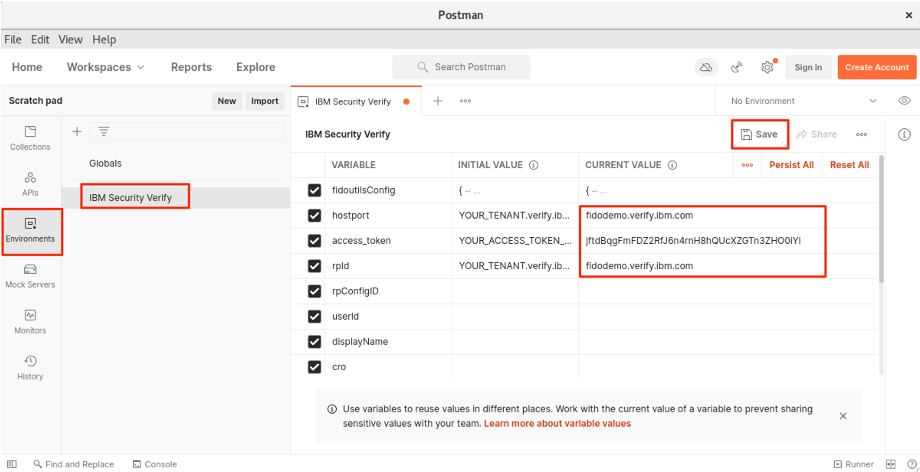Viewport: 920px width, 472px height.
Task: Open the View menu
Action: pyautogui.click(x=70, y=39)
